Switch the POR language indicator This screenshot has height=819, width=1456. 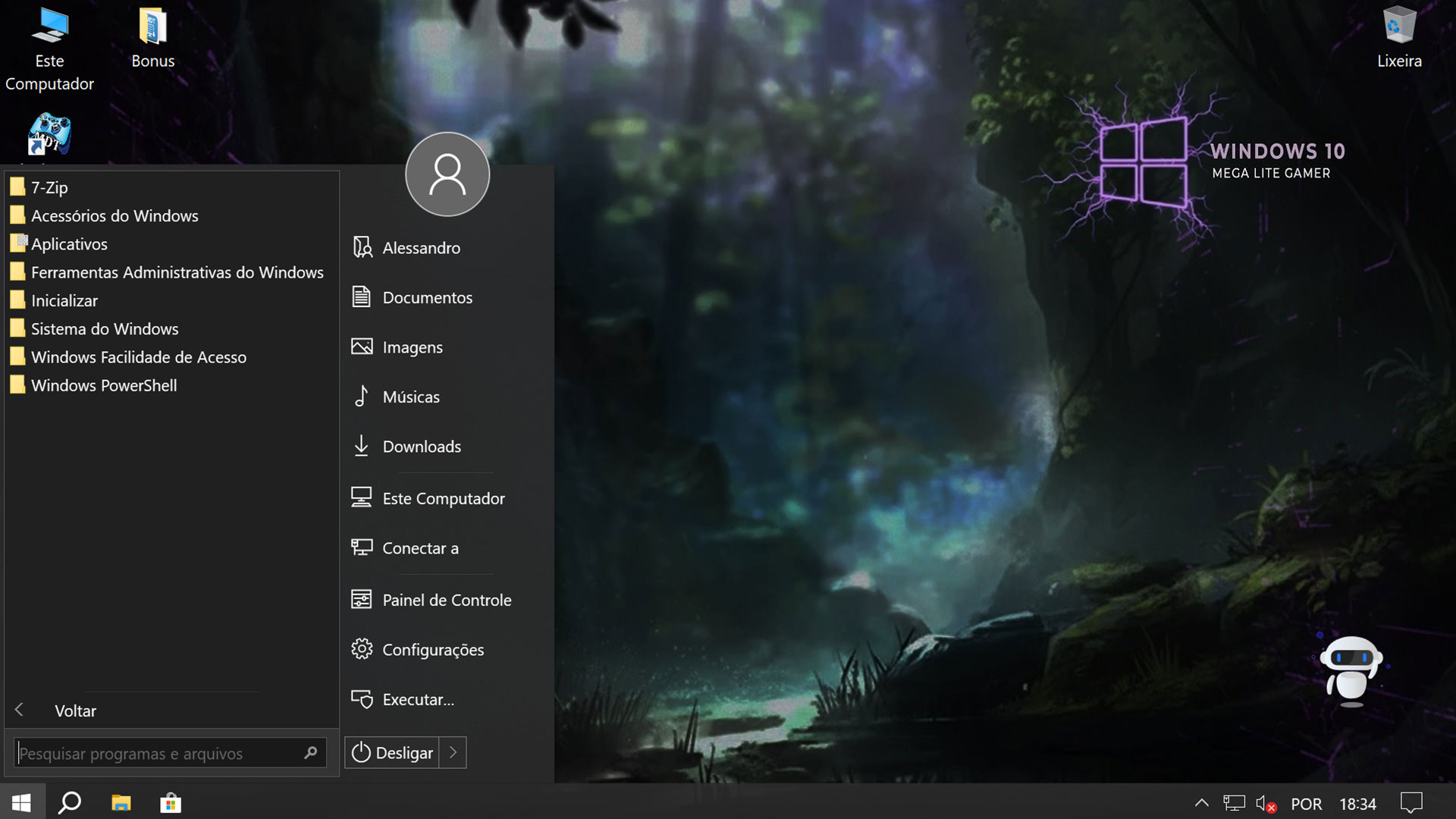click(x=1306, y=804)
